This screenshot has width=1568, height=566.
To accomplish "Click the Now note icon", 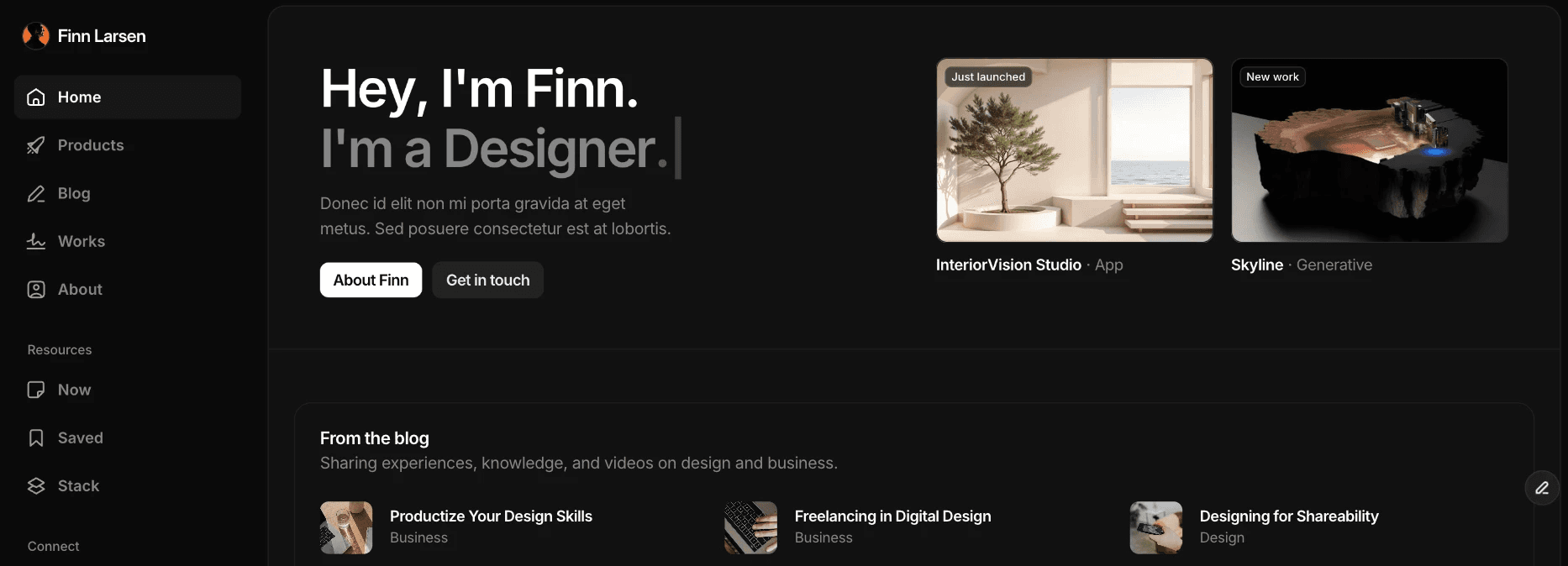I will pyautogui.click(x=36, y=390).
